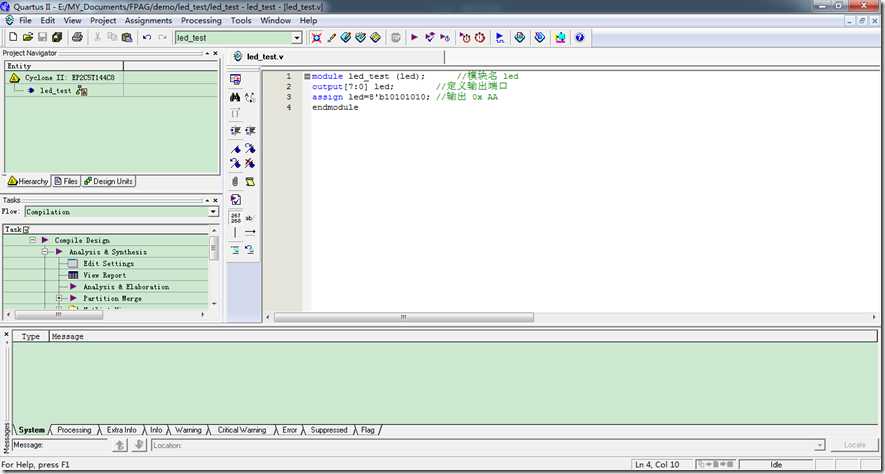The height and width of the screenshot is (474, 885).
Task: Switch to the Critical Warning tab
Action: coord(242,430)
